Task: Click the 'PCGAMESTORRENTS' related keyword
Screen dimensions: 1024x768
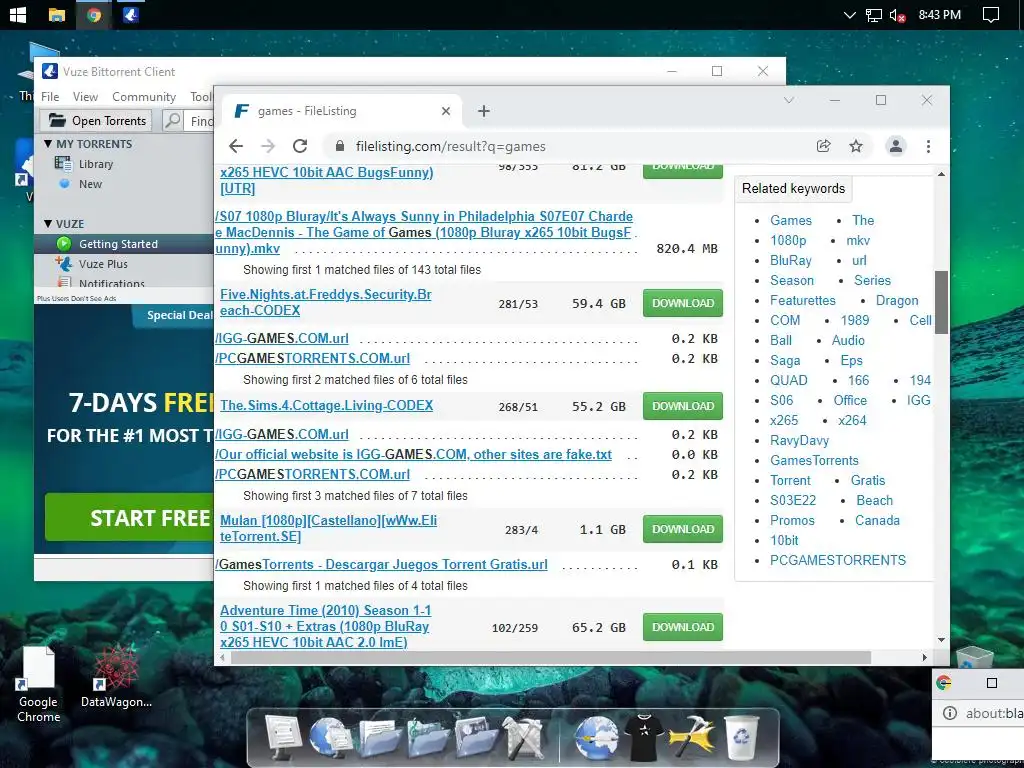Action: point(838,560)
